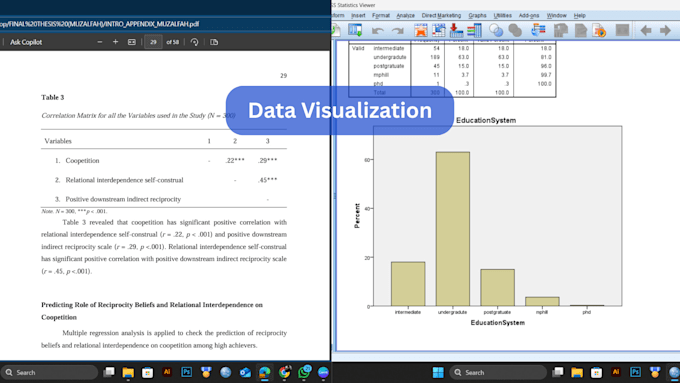Screen dimensions: 680x383
Task: Click the Undo arrow in SPSS toolbar
Action: click(378, 31)
